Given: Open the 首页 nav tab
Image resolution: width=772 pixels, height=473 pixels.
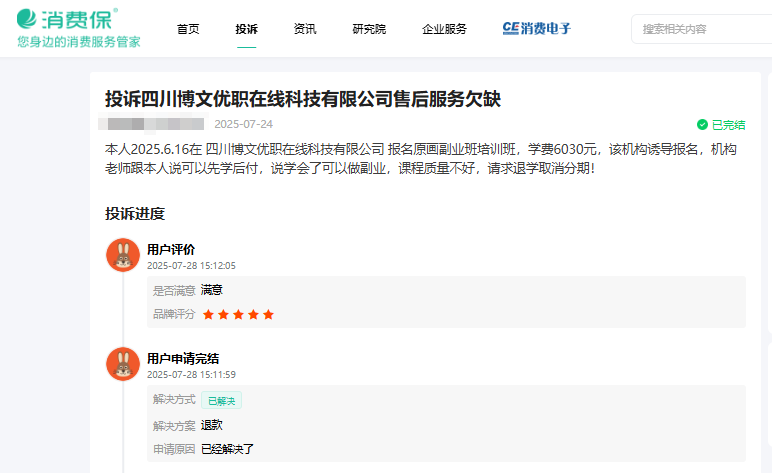Looking at the screenshot, I should [x=188, y=29].
